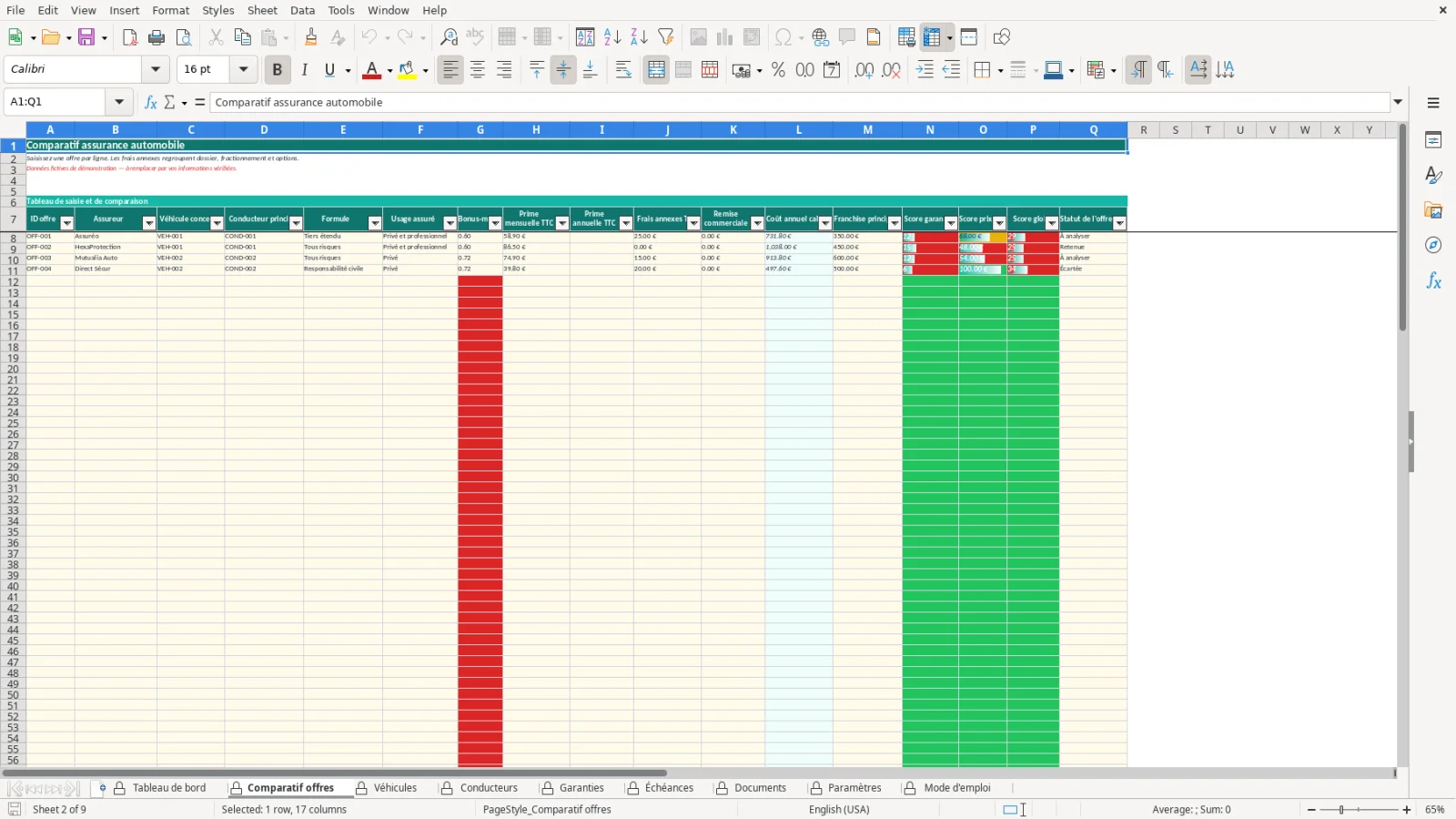
Task: Toggle Wrap Text
Action: tap(623, 70)
